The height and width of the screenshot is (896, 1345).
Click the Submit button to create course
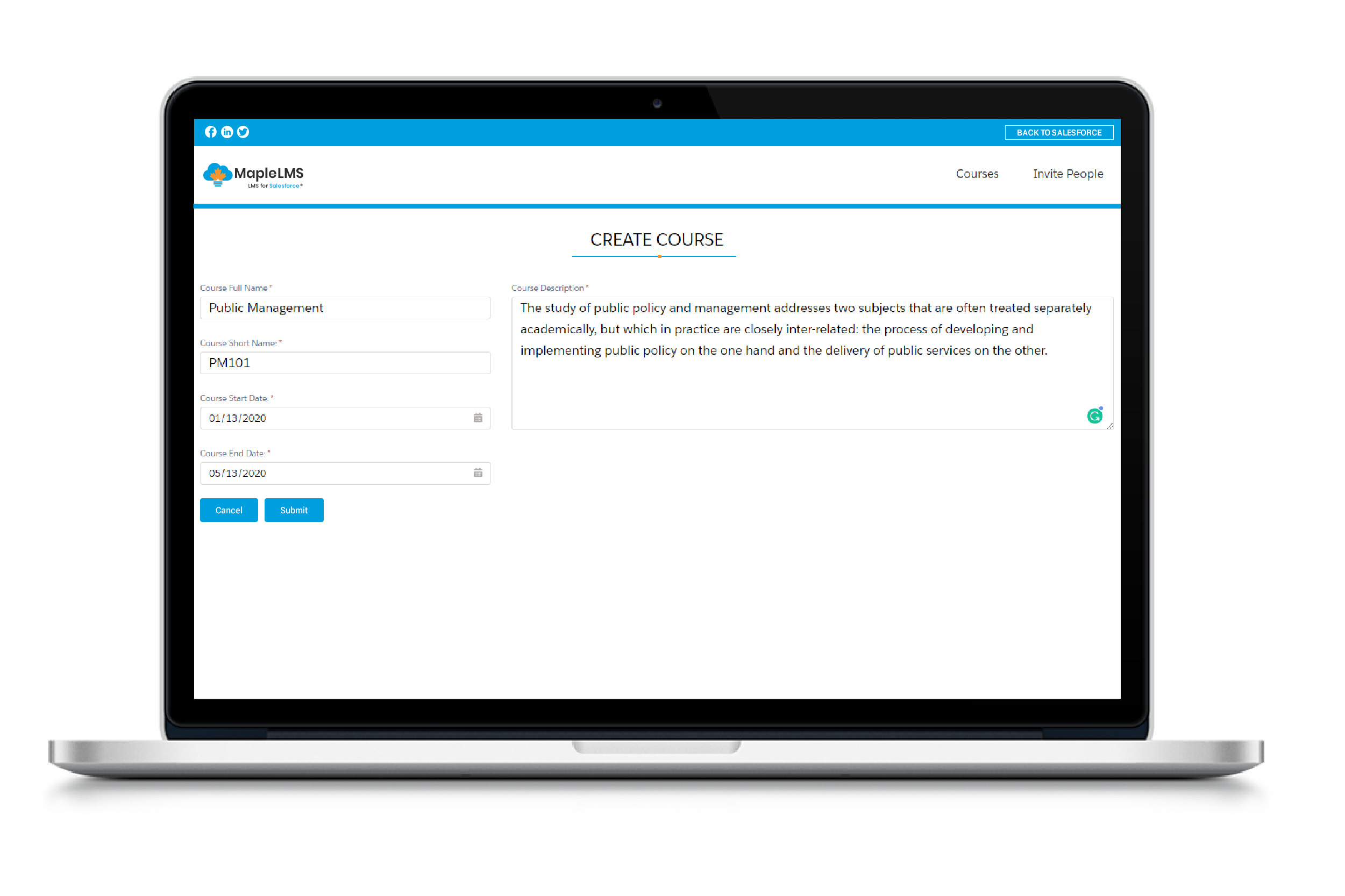point(294,510)
